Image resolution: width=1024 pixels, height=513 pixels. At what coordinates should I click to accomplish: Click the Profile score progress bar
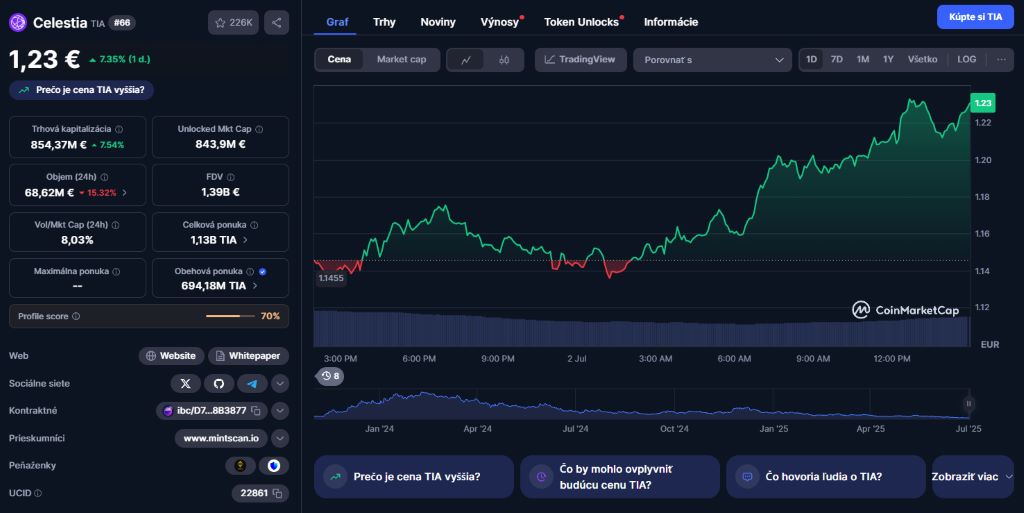[230, 317]
